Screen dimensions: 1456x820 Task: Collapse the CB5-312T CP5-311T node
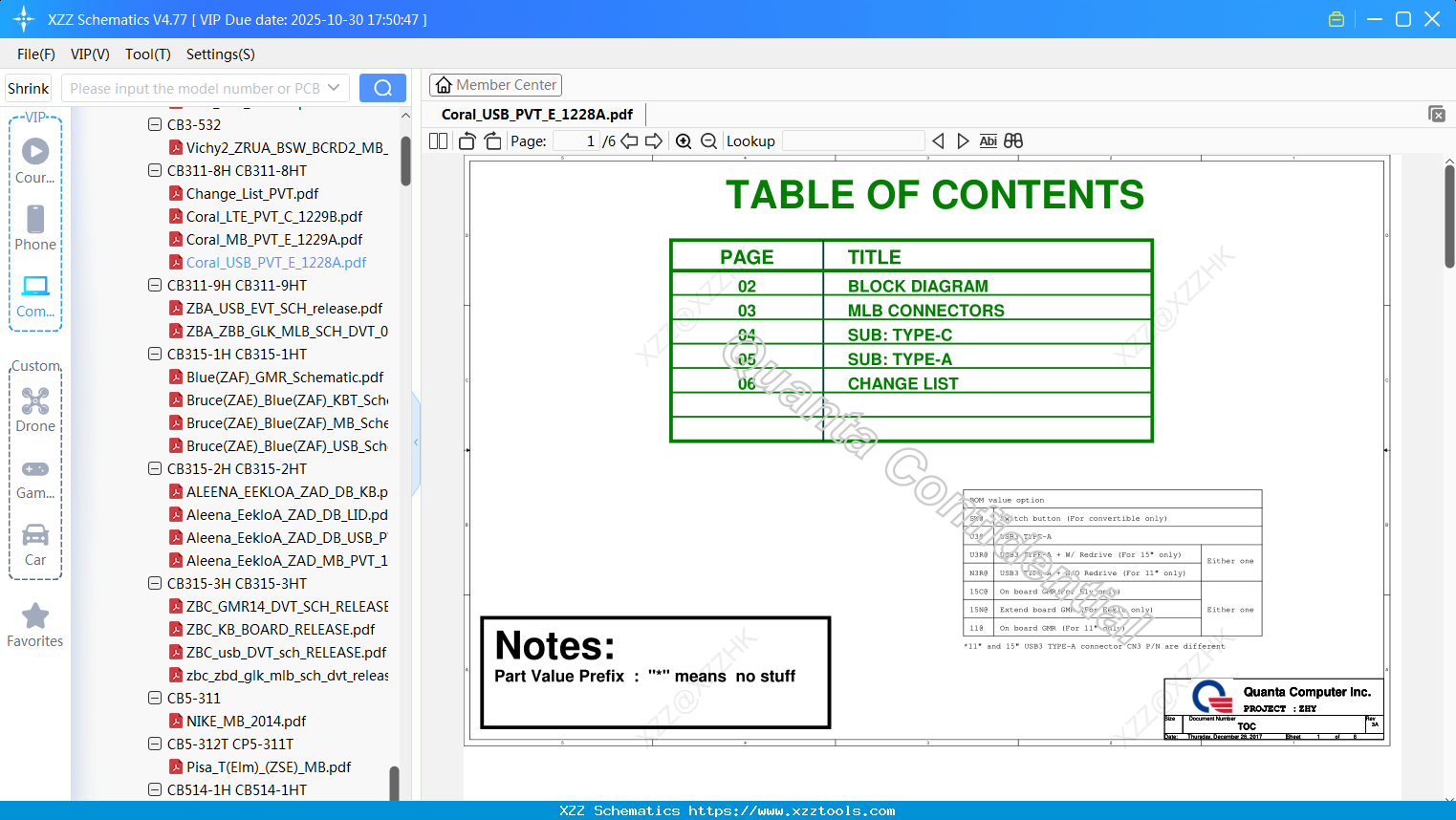coord(155,744)
